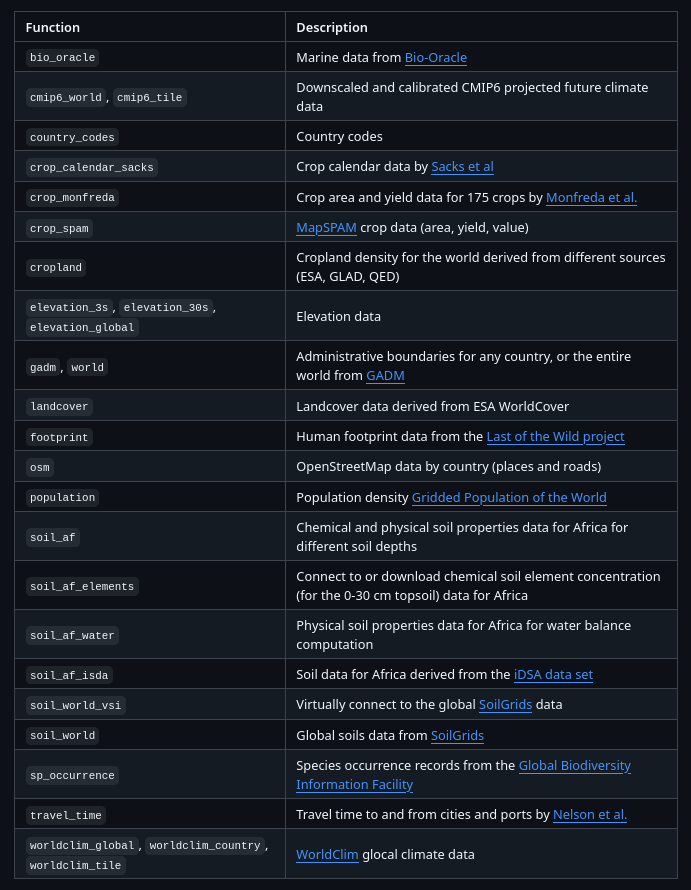
Task: Select the worldclim_country function label
Action: coord(205,846)
